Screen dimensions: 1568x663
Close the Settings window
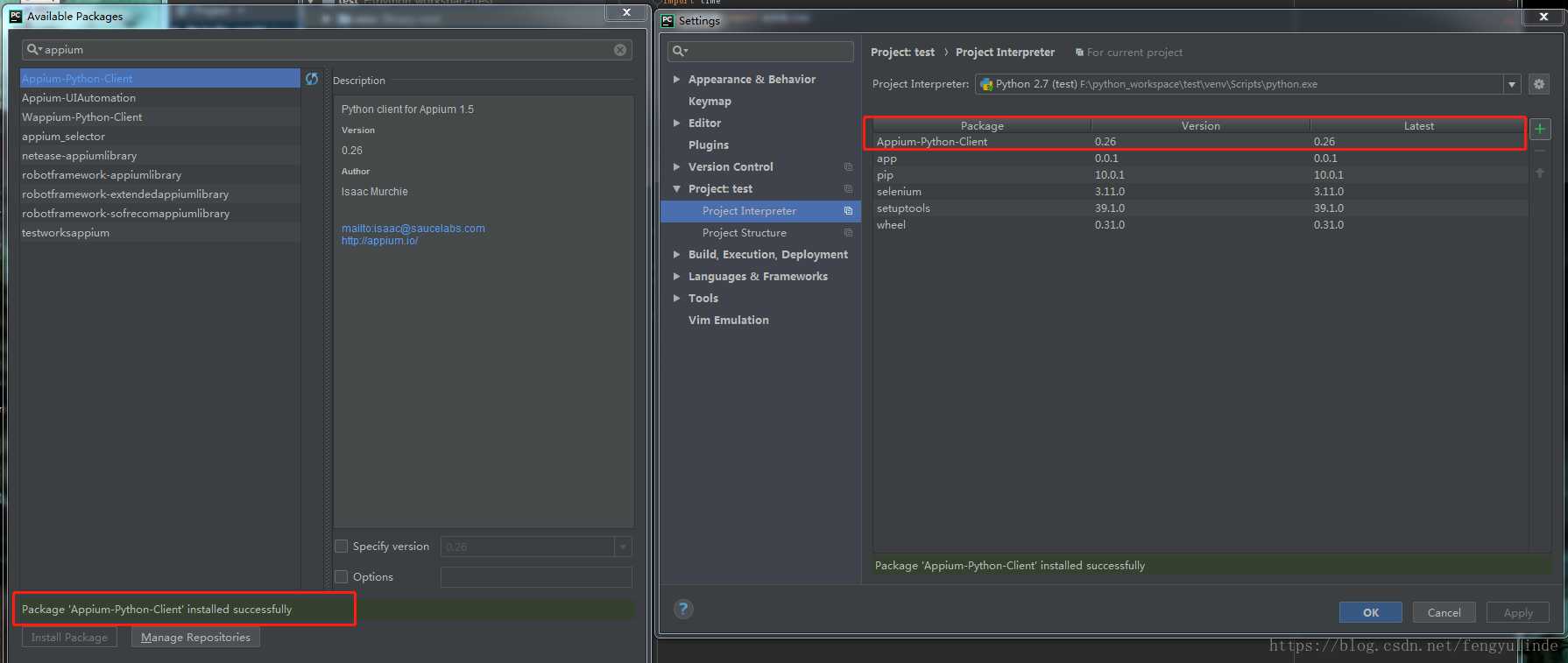pyautogui.click(x=1543, y=17)
